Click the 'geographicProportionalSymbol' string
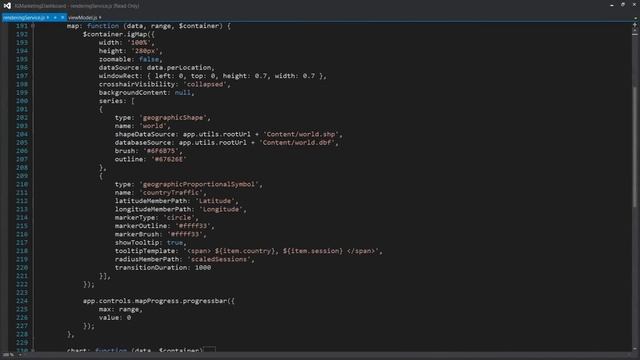The image size is (640, 360). coord(199,184)
